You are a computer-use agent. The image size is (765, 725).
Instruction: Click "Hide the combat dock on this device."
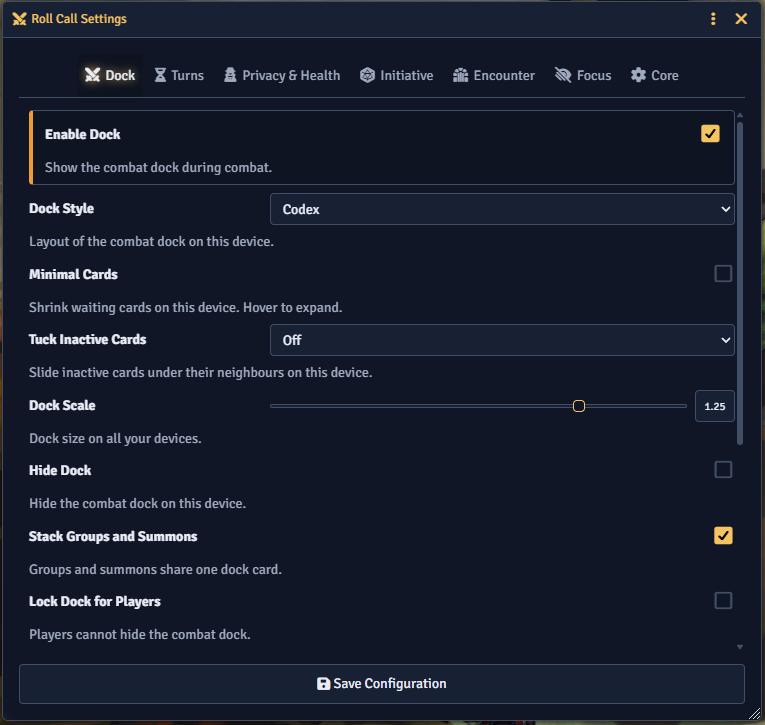coord(138,503)
